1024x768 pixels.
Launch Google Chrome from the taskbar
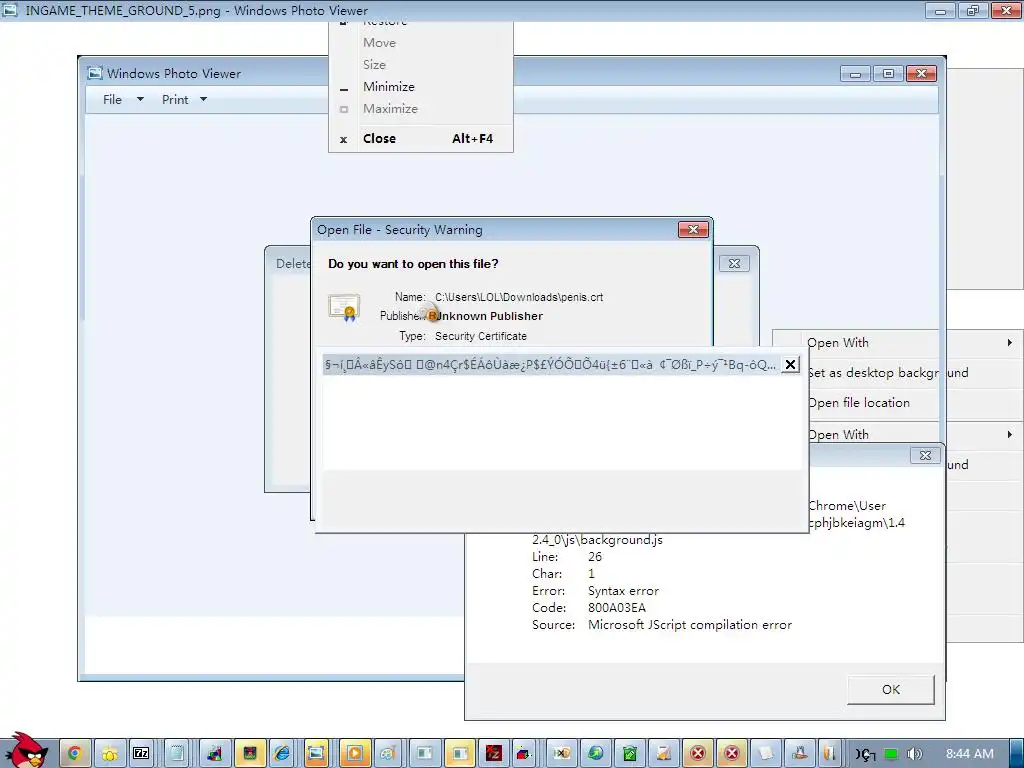click(75, 754)
